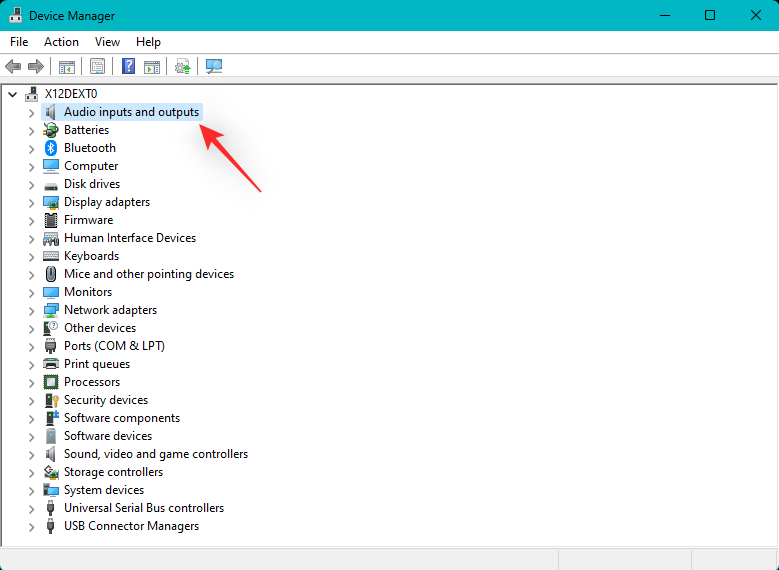Select the Disk drives label
Screen dimensions: 779x570
pyautogui.click(x=92, y=184)
